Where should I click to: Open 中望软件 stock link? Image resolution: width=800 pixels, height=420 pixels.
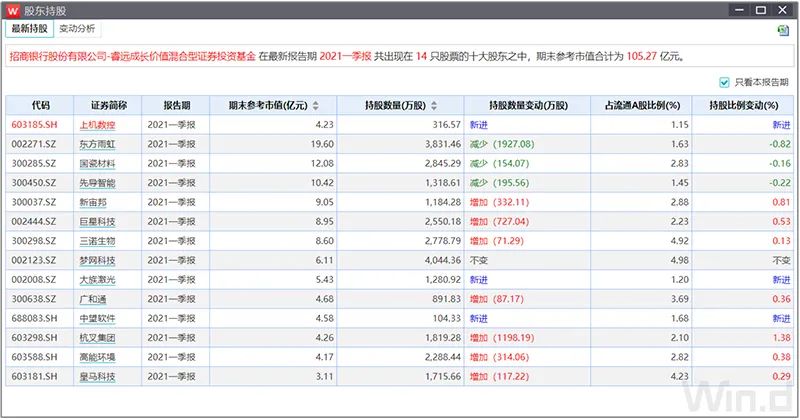pyautogui.click(x=97, y=319)
